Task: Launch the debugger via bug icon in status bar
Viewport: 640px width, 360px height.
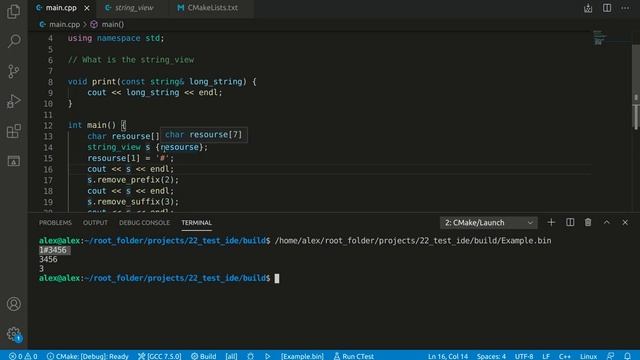Action: pos(250,356)
